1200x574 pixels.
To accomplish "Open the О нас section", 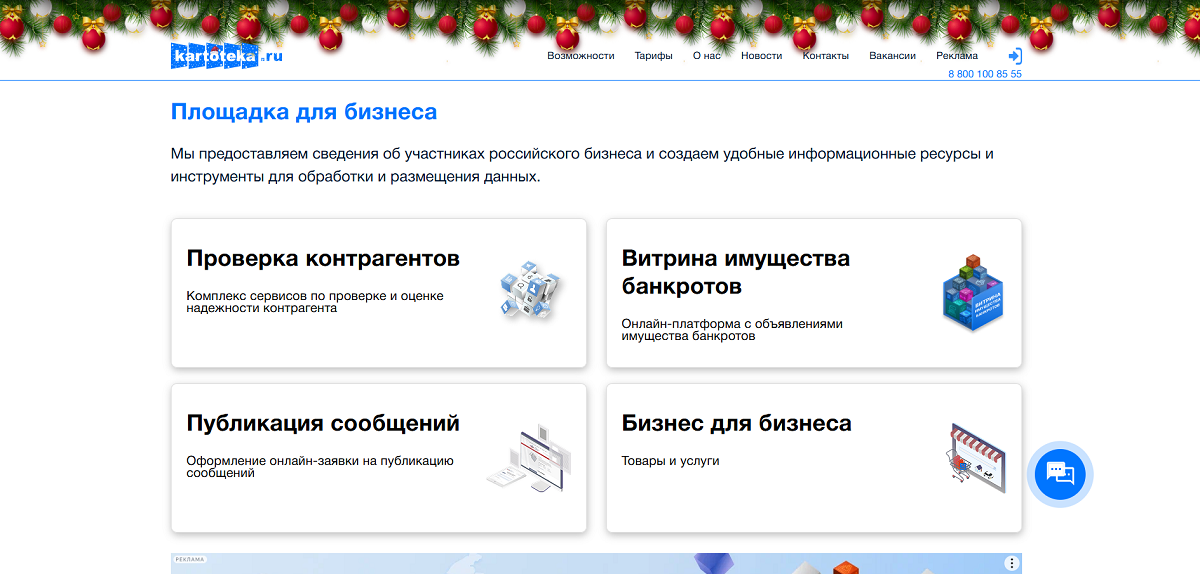I will [x=706, y=56].
